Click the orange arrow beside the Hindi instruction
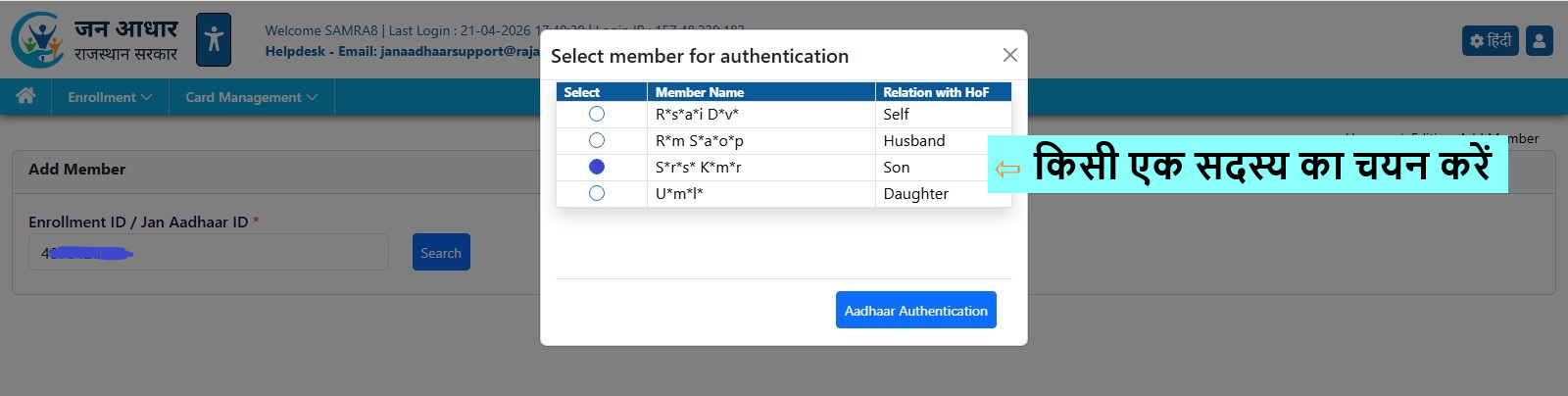The height and width of the screenshot is (396, 1568). point(1007,170)
